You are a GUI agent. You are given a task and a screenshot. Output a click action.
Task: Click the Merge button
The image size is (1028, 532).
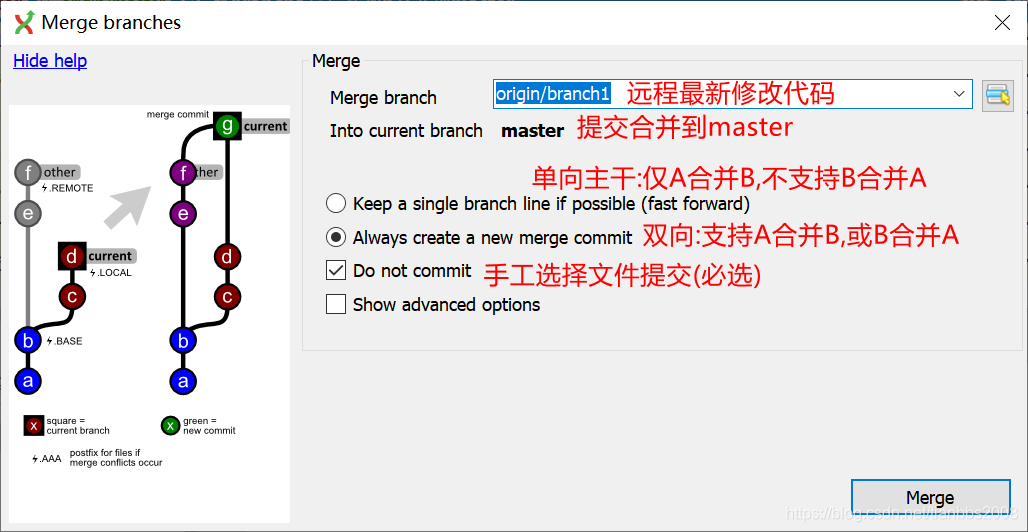(930, 498)
